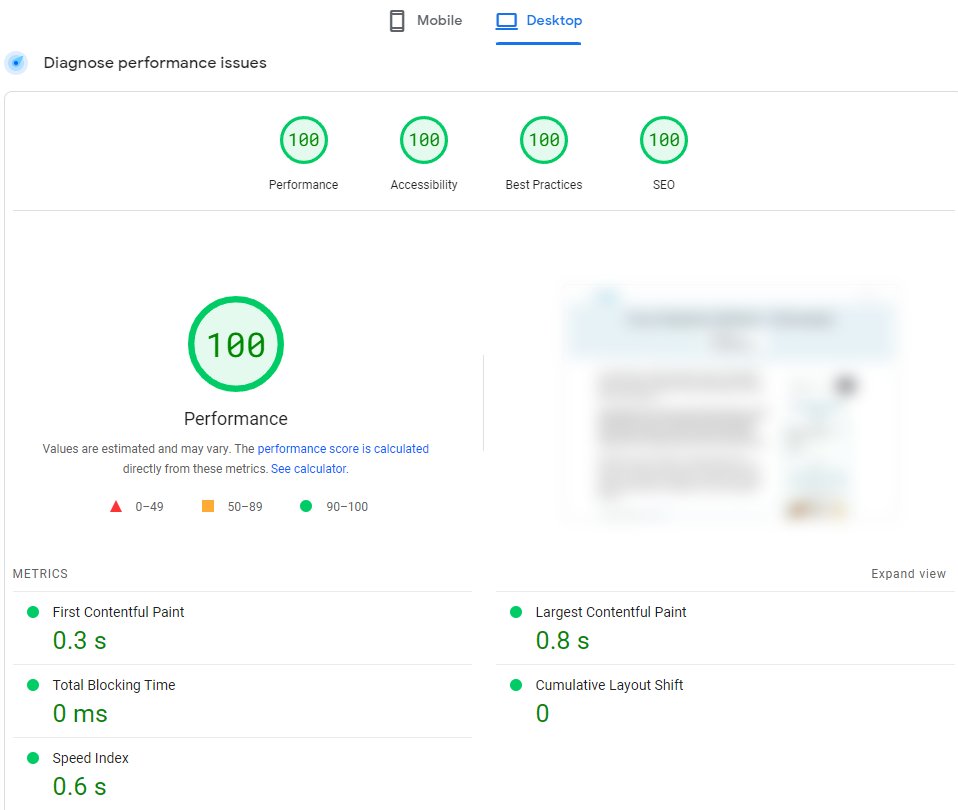Click the blurred page screenshot thumbnail
This screenshot has height=810, width=958.
730,403
